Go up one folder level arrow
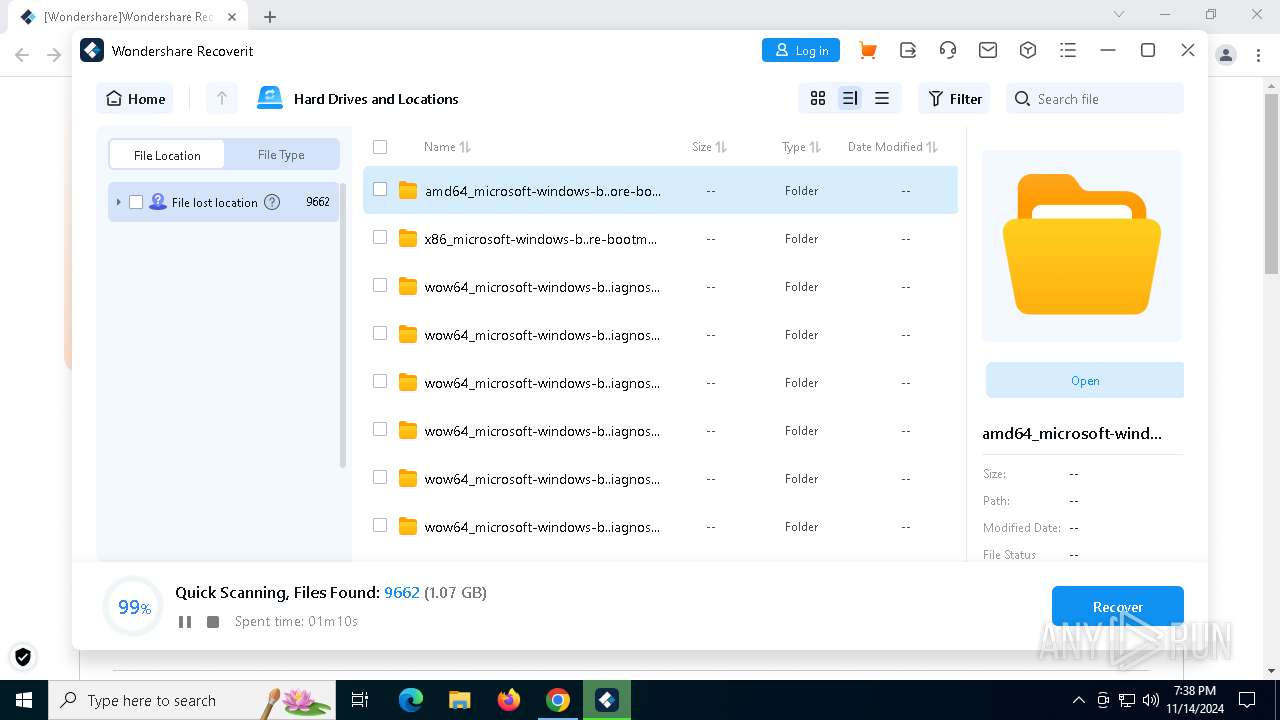Image resolution: width=1280 pixels, height=720 pixels. (x=222, y=98)
